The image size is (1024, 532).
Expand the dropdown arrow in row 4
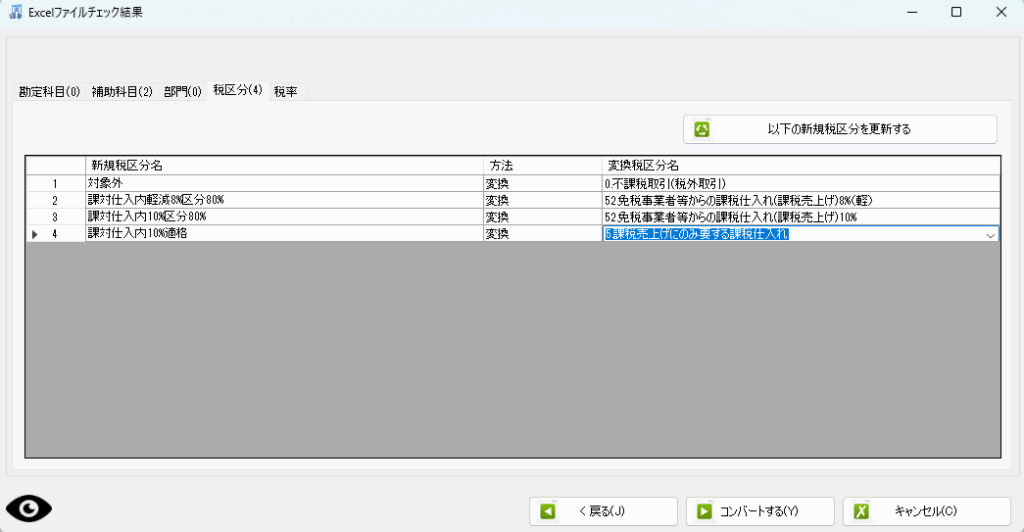coord(990,234)
